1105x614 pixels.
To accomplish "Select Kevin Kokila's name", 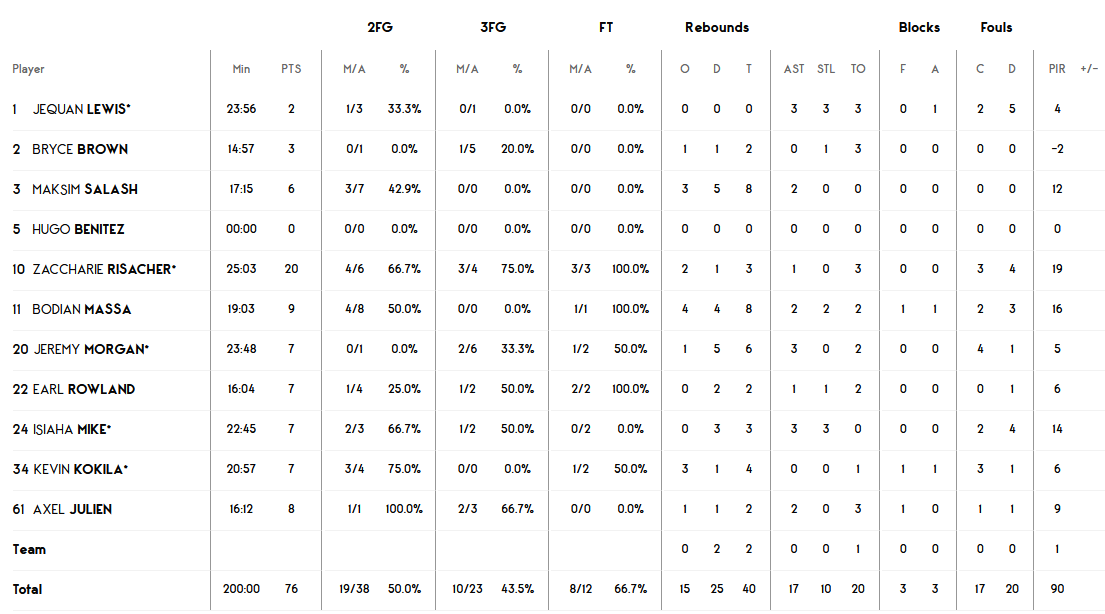I will tap(81, 469).
